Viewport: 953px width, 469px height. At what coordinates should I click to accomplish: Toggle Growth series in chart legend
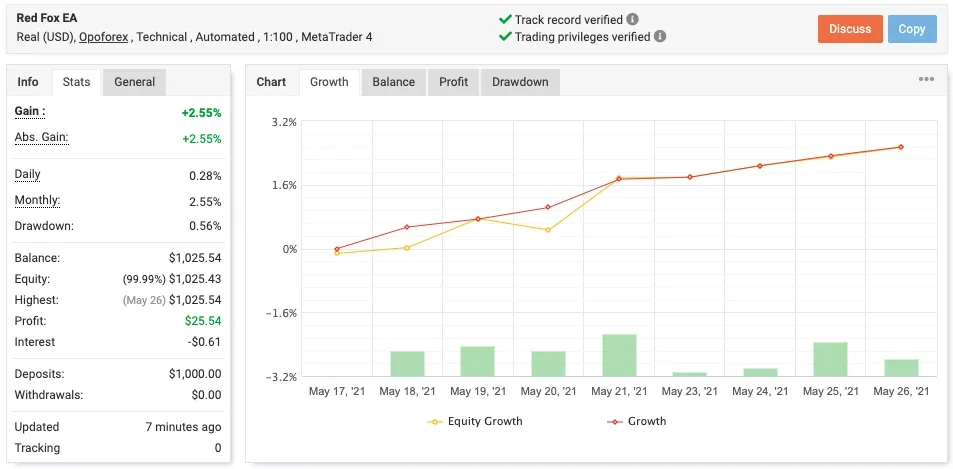click(637, 421)
